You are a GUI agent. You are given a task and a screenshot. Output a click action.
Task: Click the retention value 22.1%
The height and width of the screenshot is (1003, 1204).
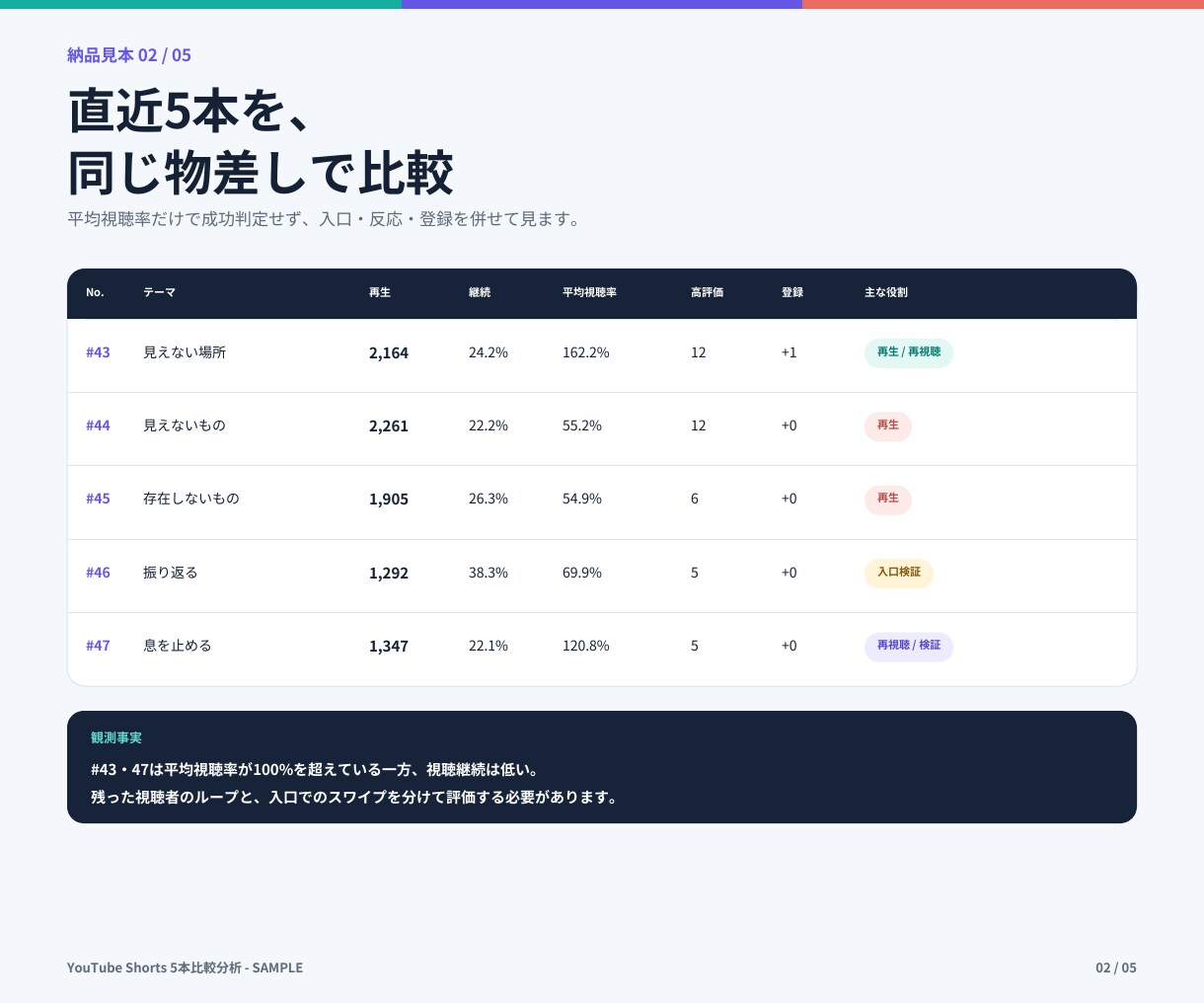click(489, 646)
